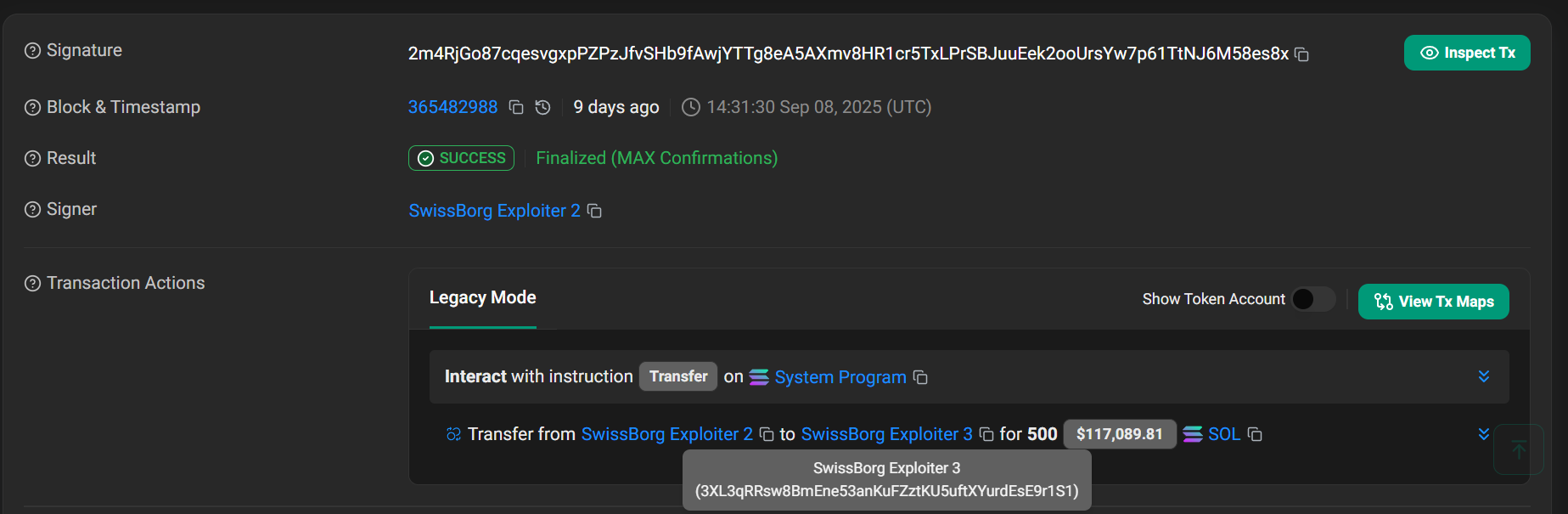Screen dimensions: 1568x514
Task: Click the '9 days ago' text
Action: click(616, 107)
